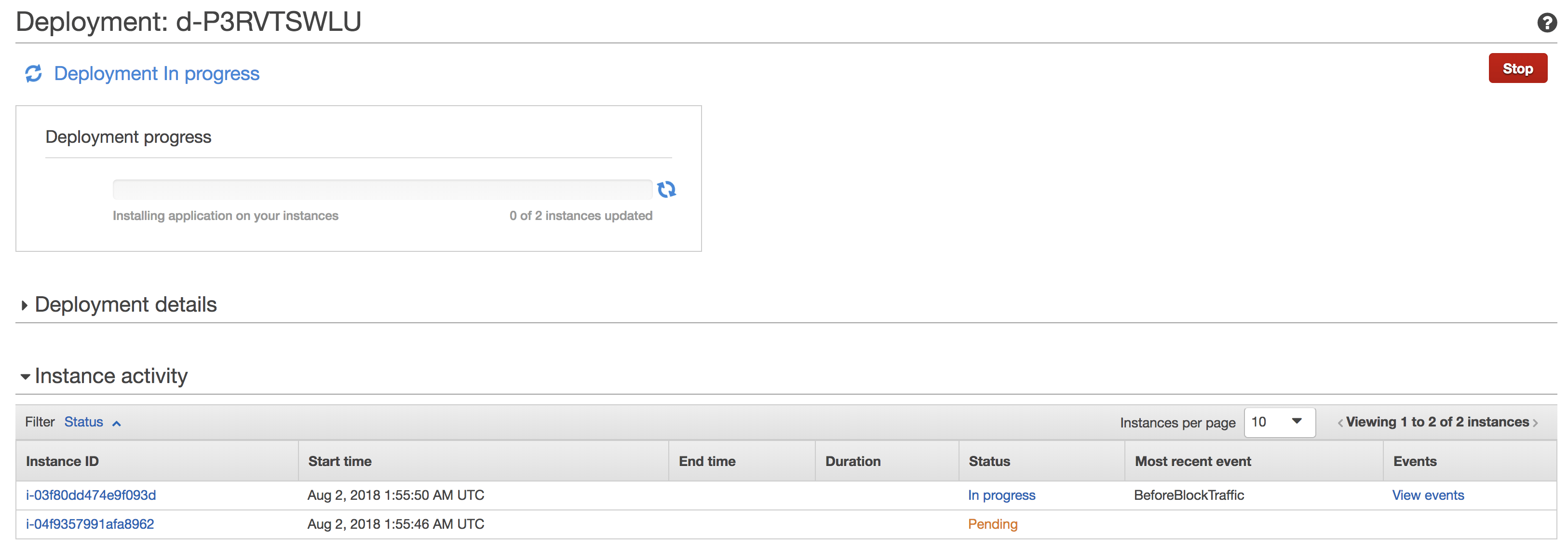This screenshot has height=550, width=1568.
Task: Open the Status filter link
Action: point(83,422)
